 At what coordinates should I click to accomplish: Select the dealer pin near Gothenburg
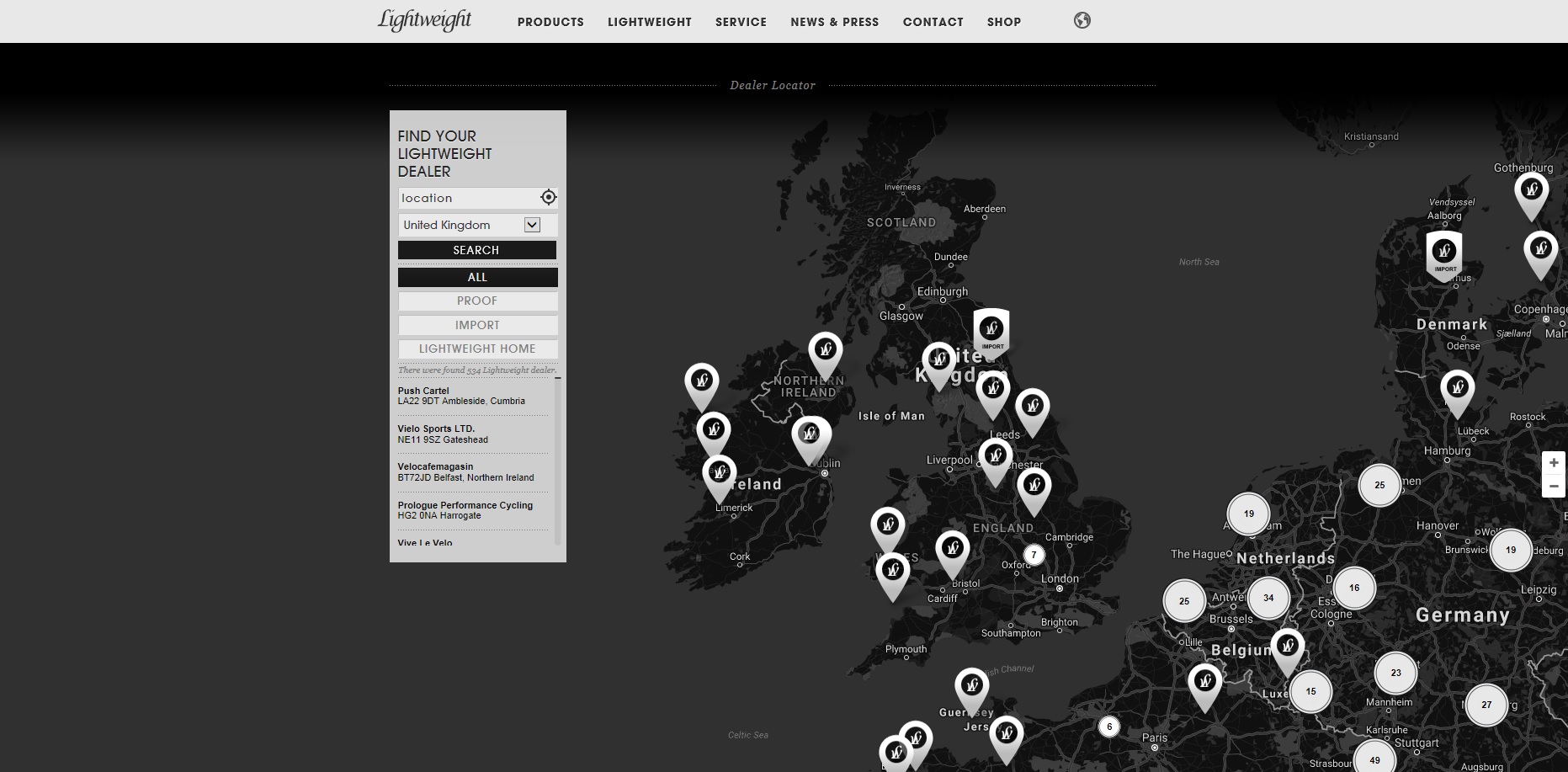(x=1532, y=195)
